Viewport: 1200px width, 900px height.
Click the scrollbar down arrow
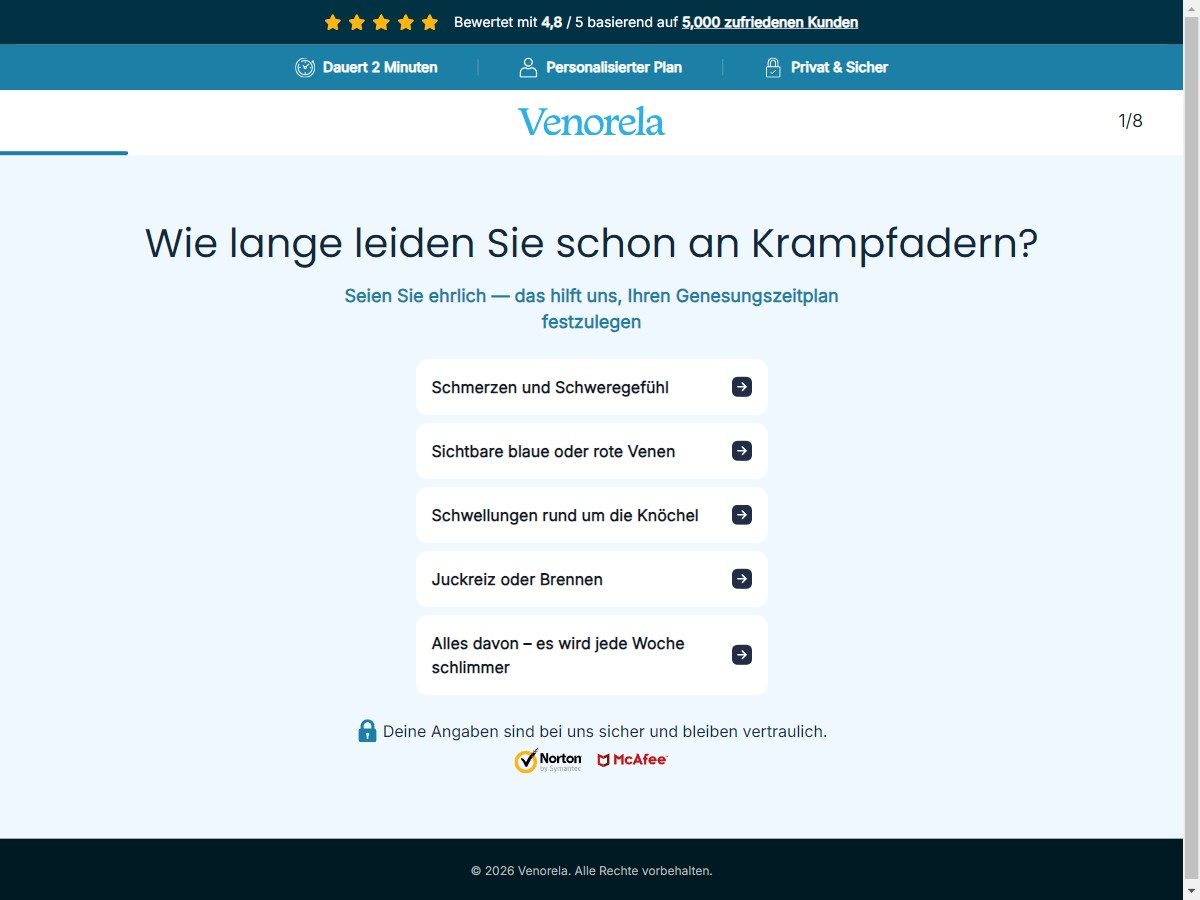point(1192,891)
